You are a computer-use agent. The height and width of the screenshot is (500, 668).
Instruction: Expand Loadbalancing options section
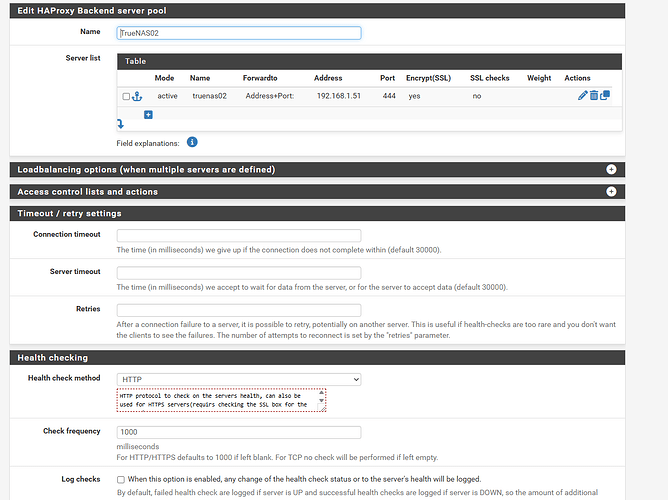(x=610, y=169)
